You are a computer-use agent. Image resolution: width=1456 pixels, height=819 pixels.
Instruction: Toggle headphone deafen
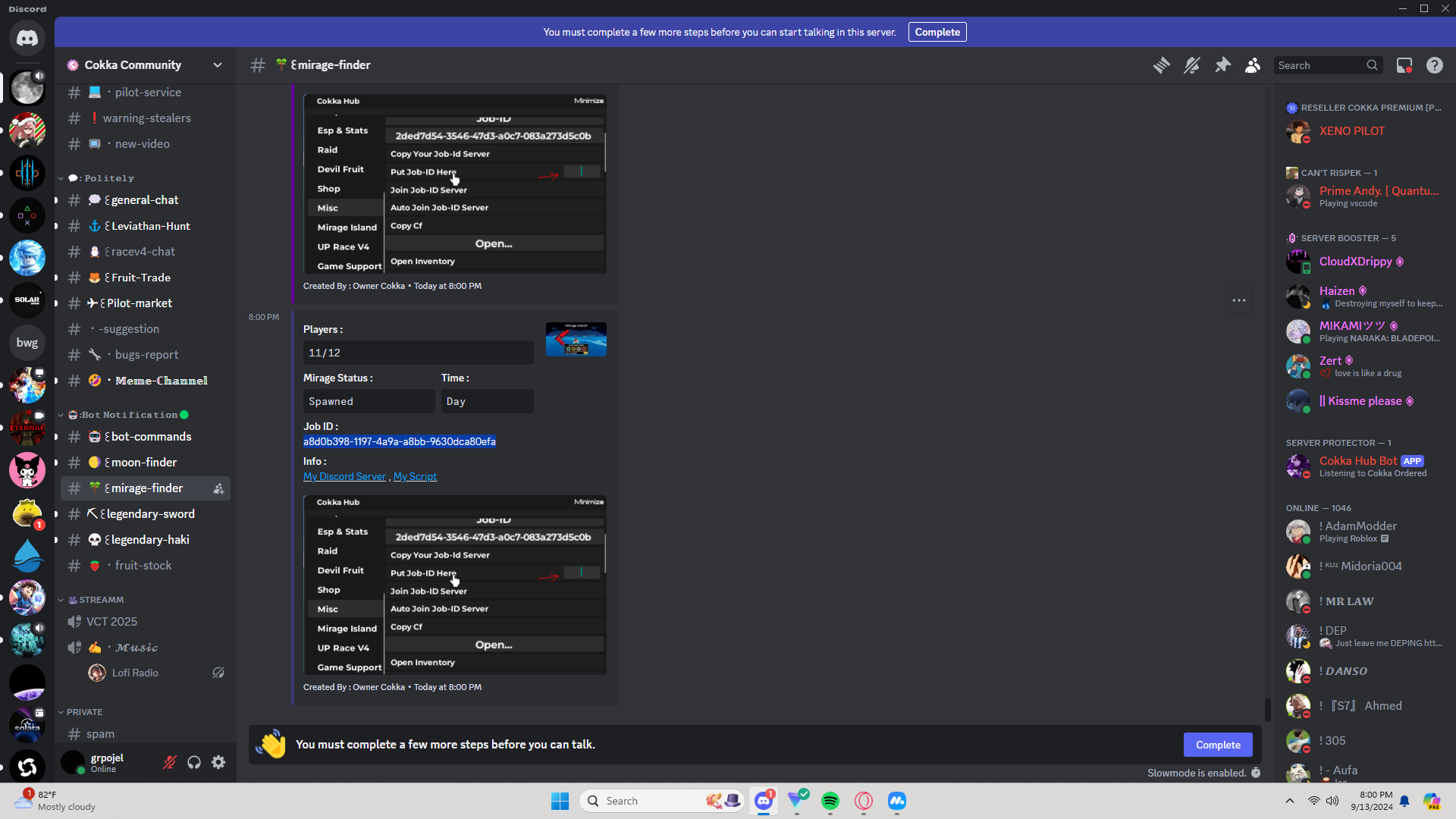pyautogui.click(x=194, y=762)
